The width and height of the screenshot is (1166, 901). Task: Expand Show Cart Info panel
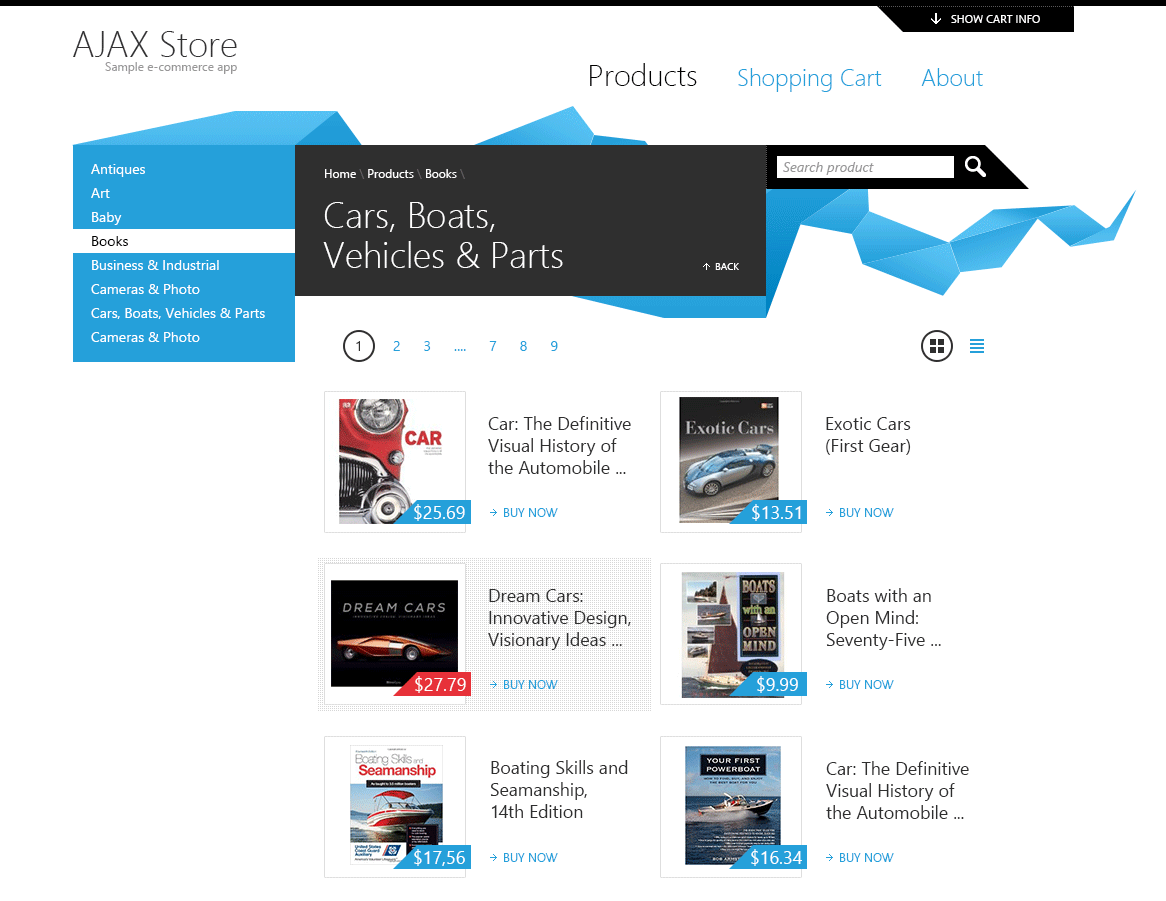click(x=985, y=19)
